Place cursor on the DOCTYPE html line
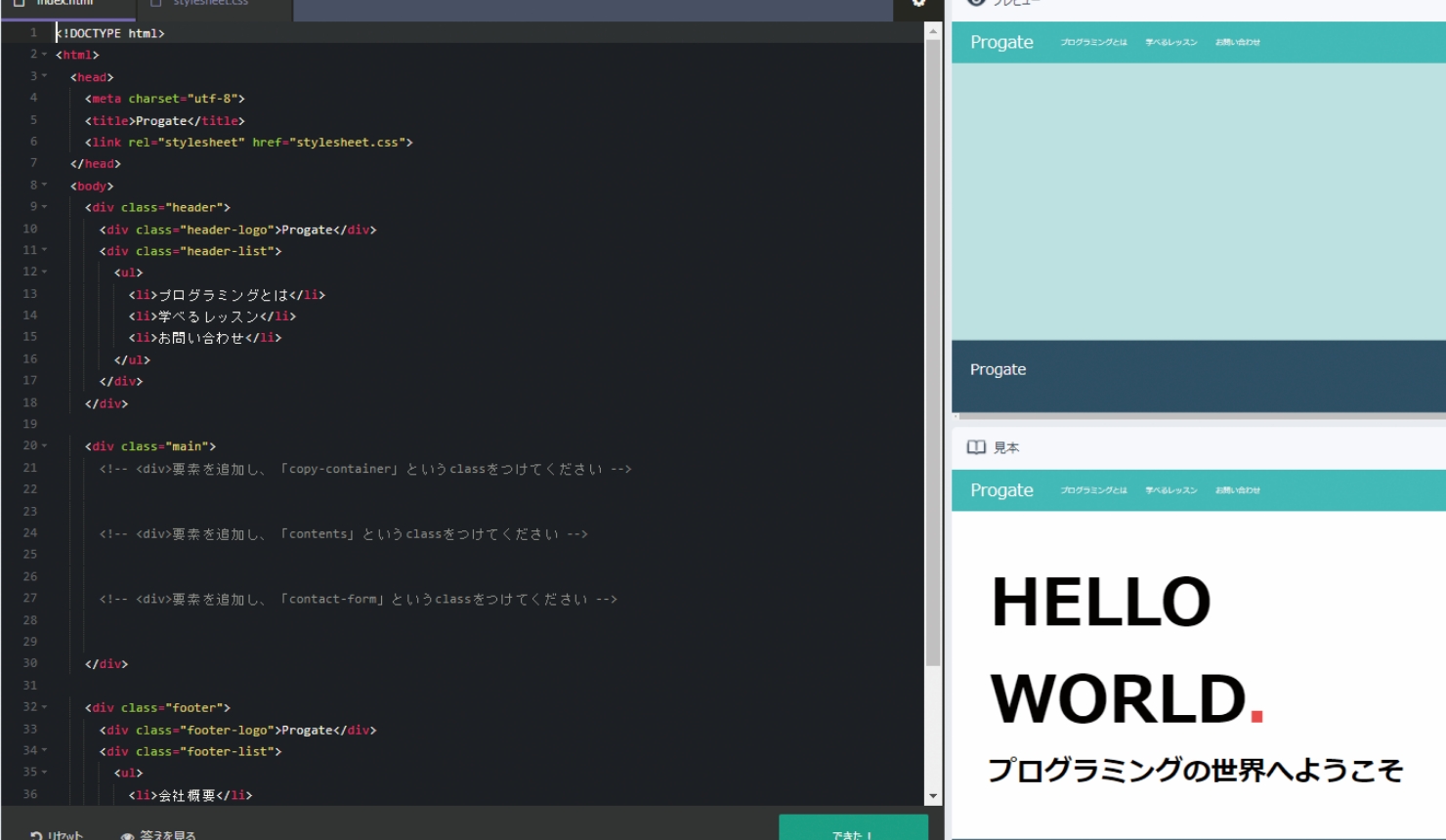Image resolution: width=1446 pixels, height=840 pixels. pos(109,33)
